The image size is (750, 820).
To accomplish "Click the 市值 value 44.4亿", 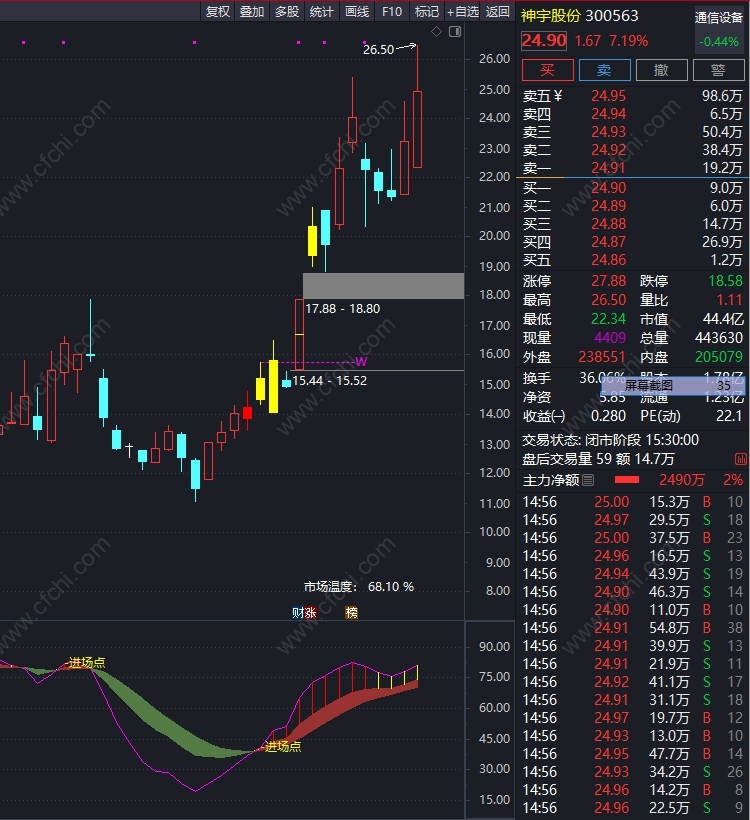I will [x=723, y=318].
